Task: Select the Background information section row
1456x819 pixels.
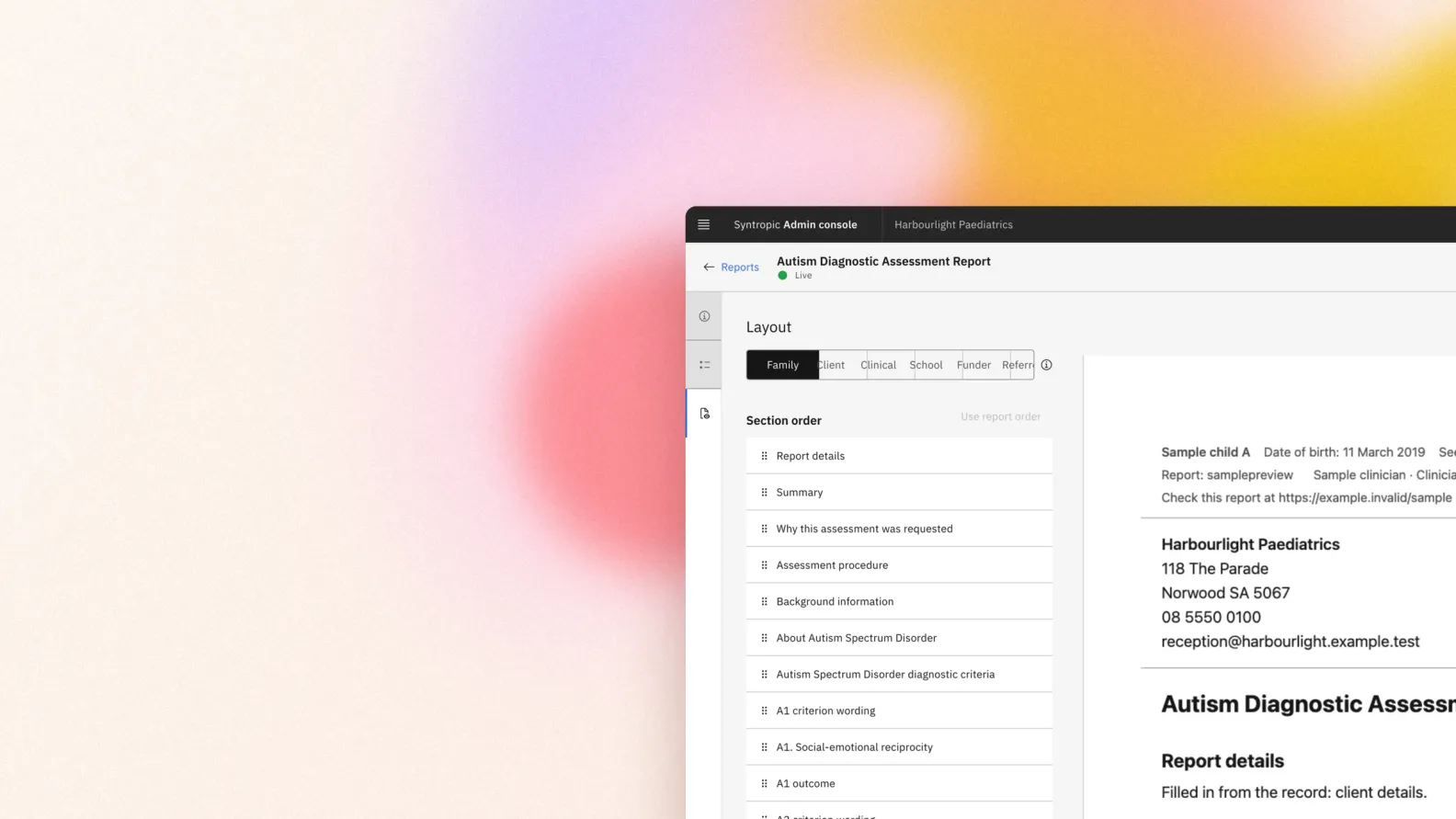Action: pyautogui.click(x=899, y=601)
